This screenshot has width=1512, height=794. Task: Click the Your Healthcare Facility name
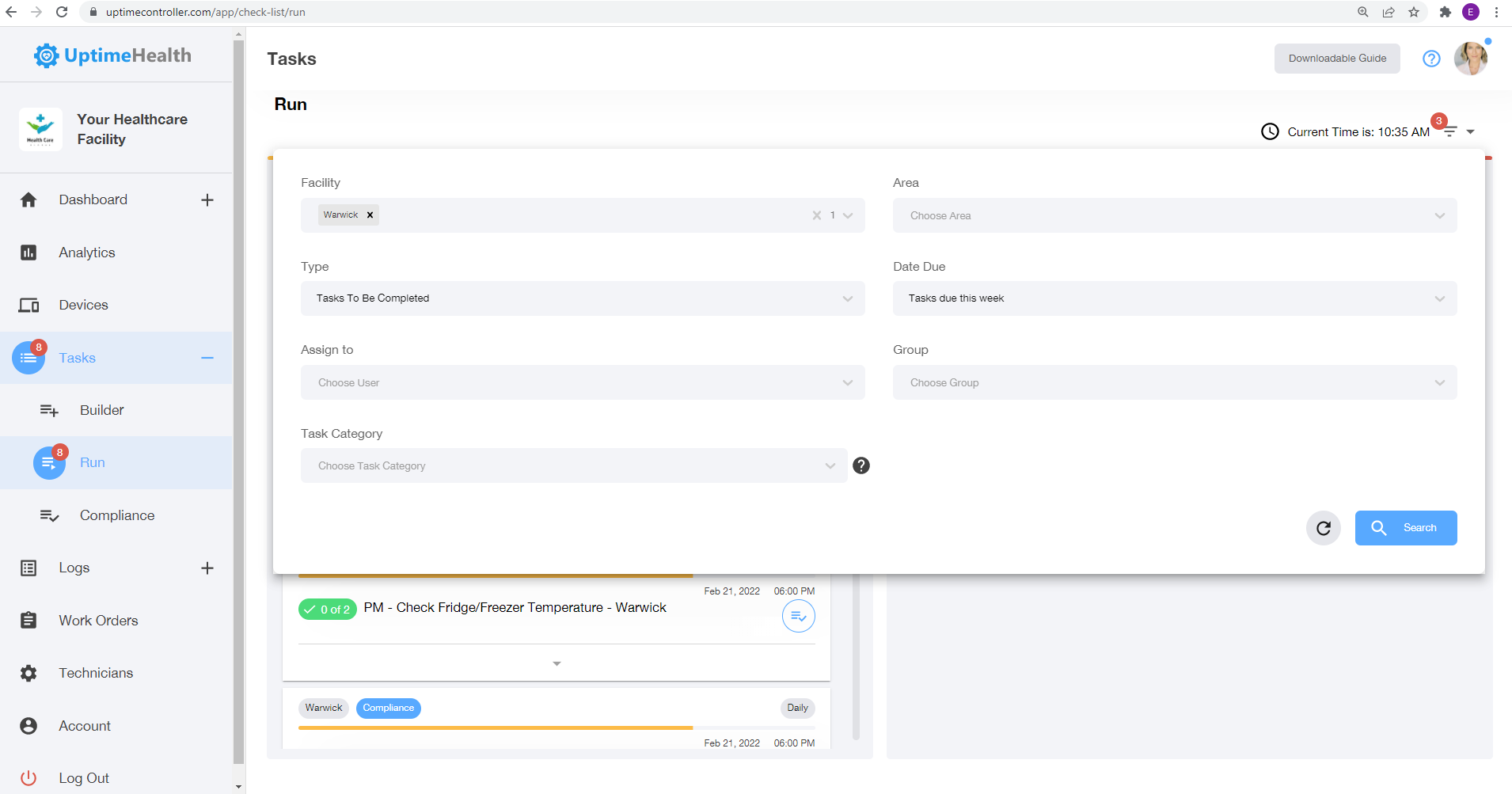[132, 129]
